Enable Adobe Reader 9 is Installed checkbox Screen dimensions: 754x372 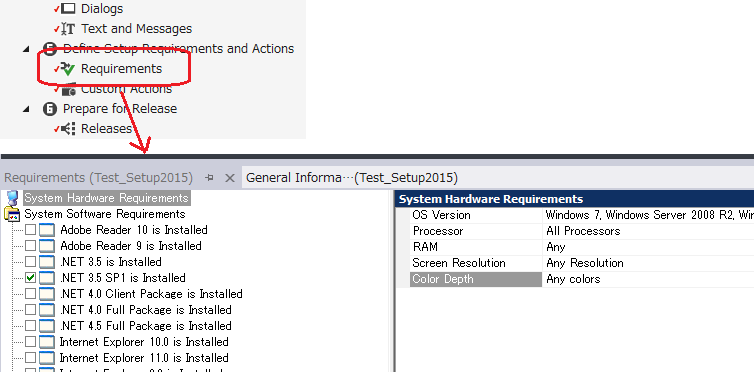[30, 246]
